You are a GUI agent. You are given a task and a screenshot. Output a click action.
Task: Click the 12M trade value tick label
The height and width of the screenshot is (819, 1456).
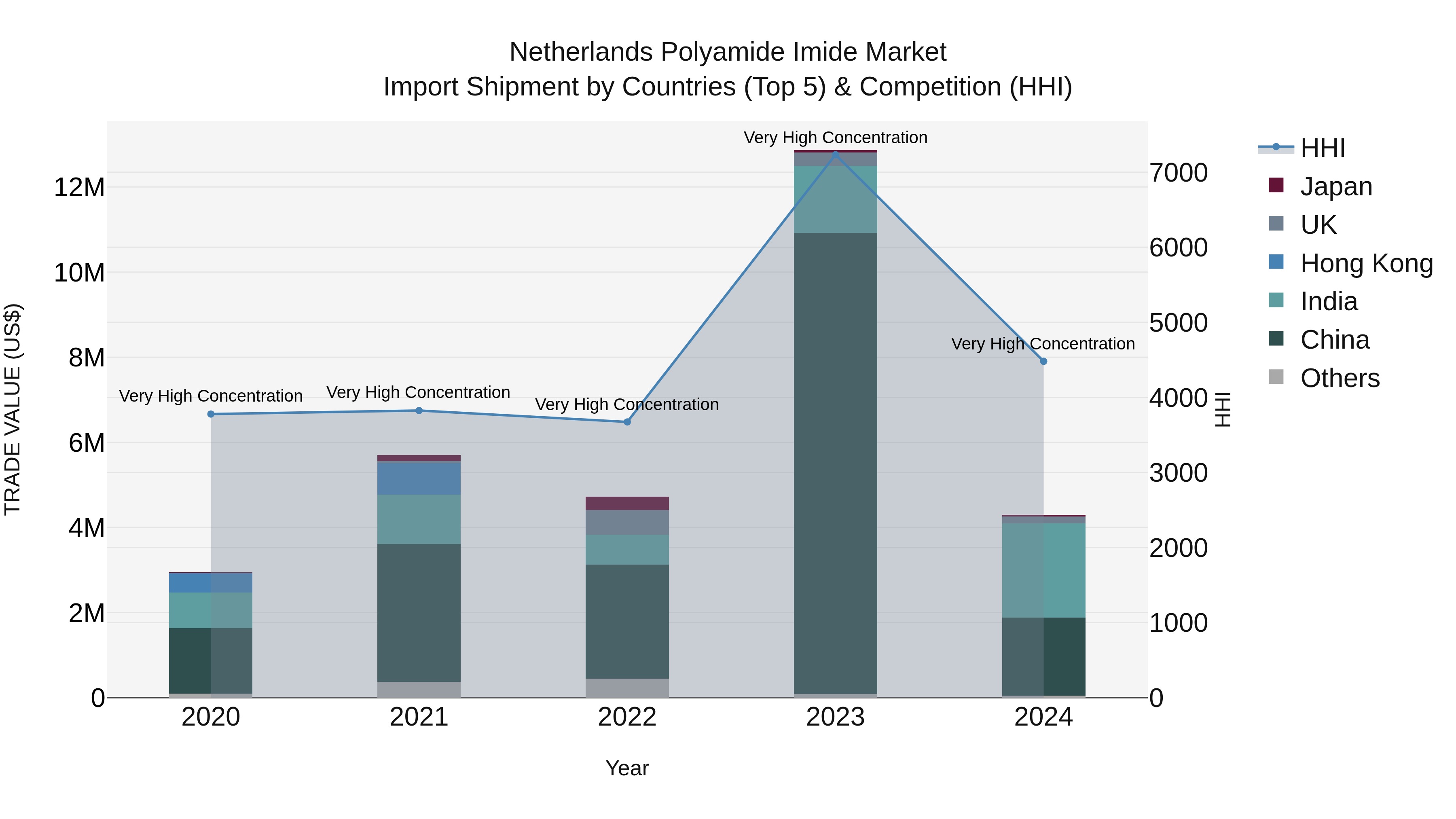pyautogui.click(x=79, y=188)
